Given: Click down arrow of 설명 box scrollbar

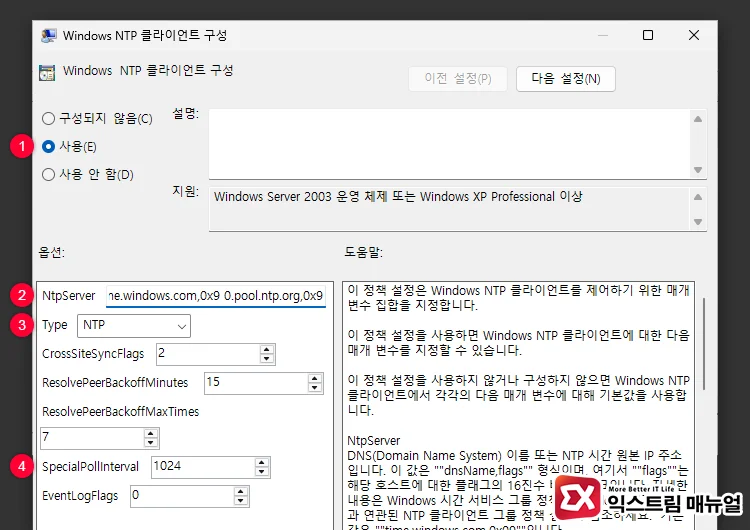Looking at the screenshot, I should 698,170.
